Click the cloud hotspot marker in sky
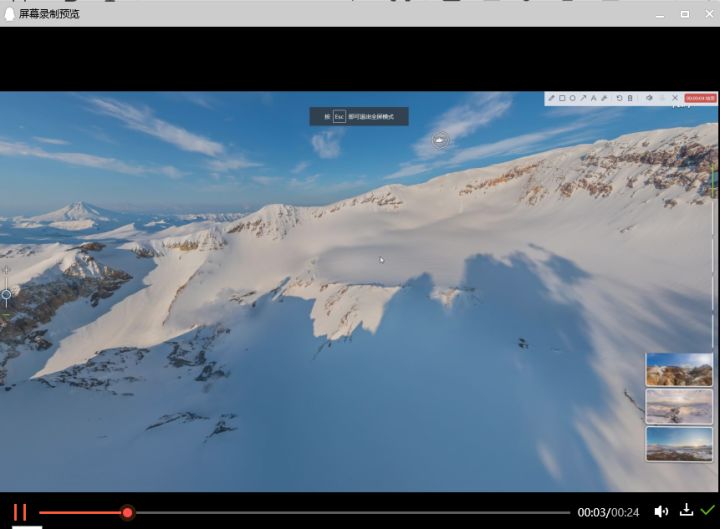Image resolution: width=720 pixels, height=529 pixels. tap(440, 141)
